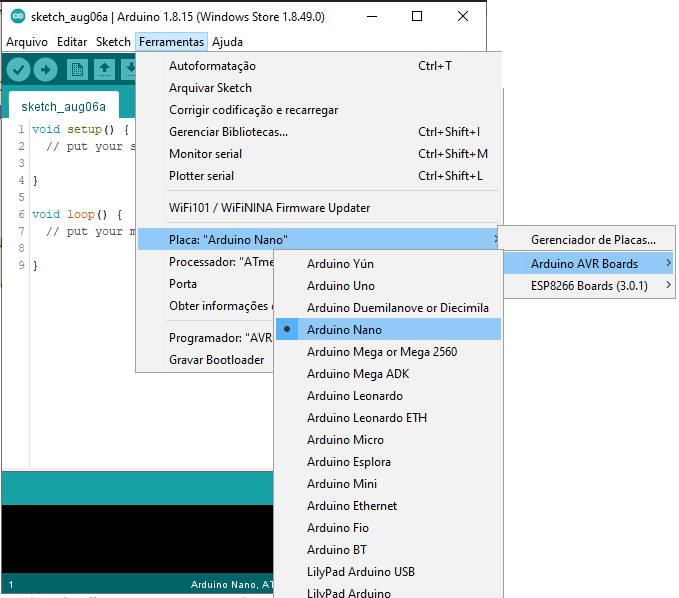
Task: Click the Verify checkmark toolbar icon
Action: pos(18,69)
